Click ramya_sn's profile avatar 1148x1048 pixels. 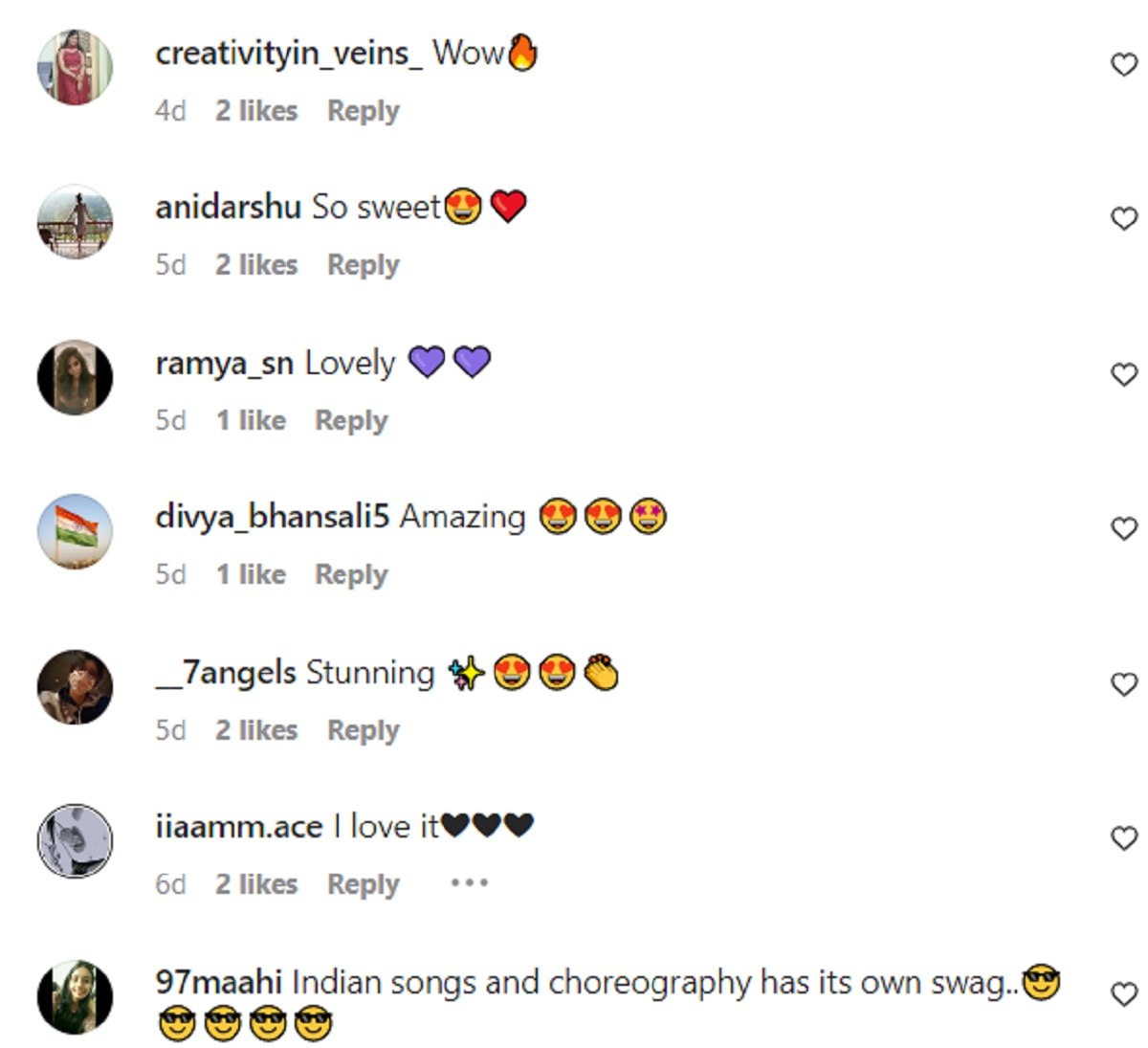click(75, 377)
